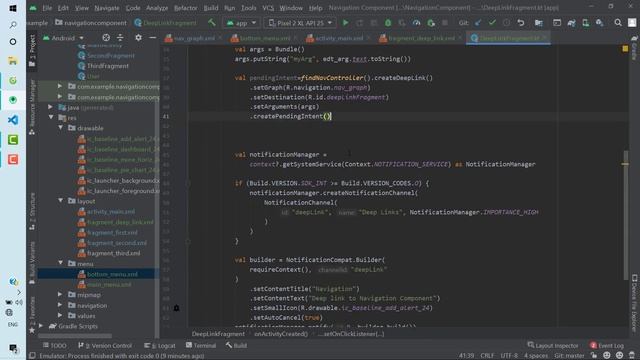
Task: Collapse the drawable folder
Action: 60,128
